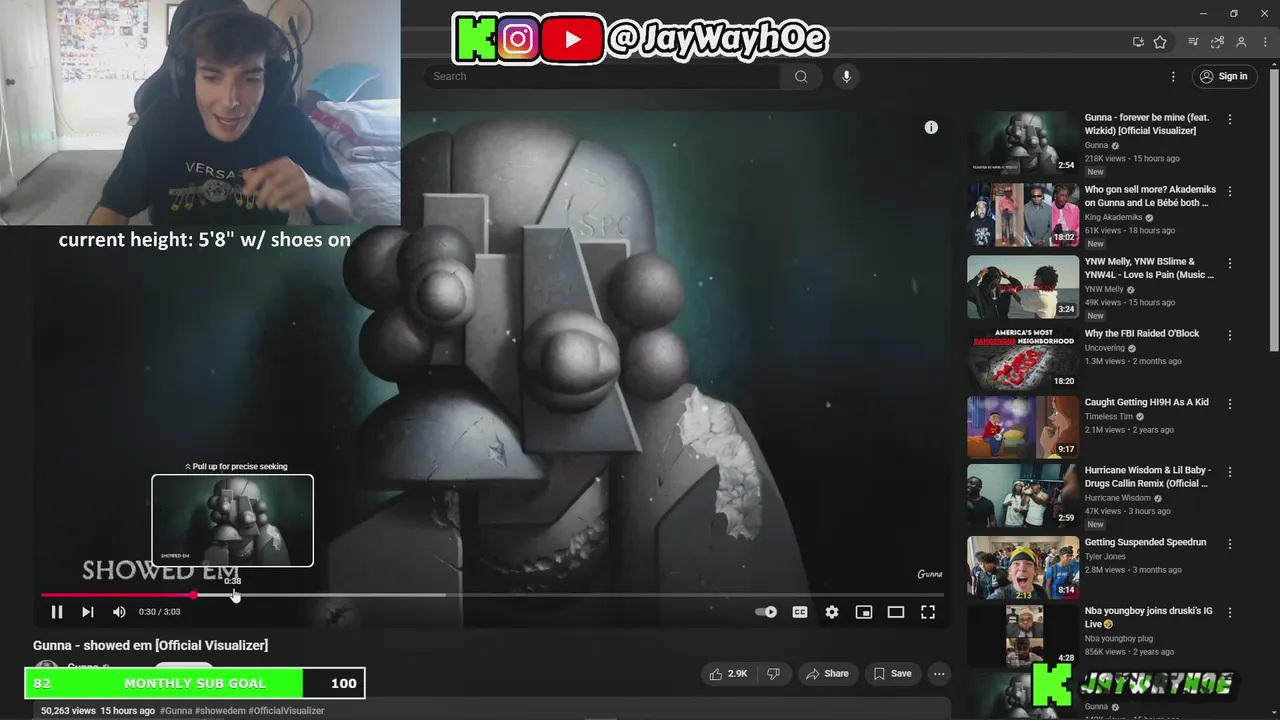Click title 'Why the FBI Raided O'Block'

(1142, 334)
